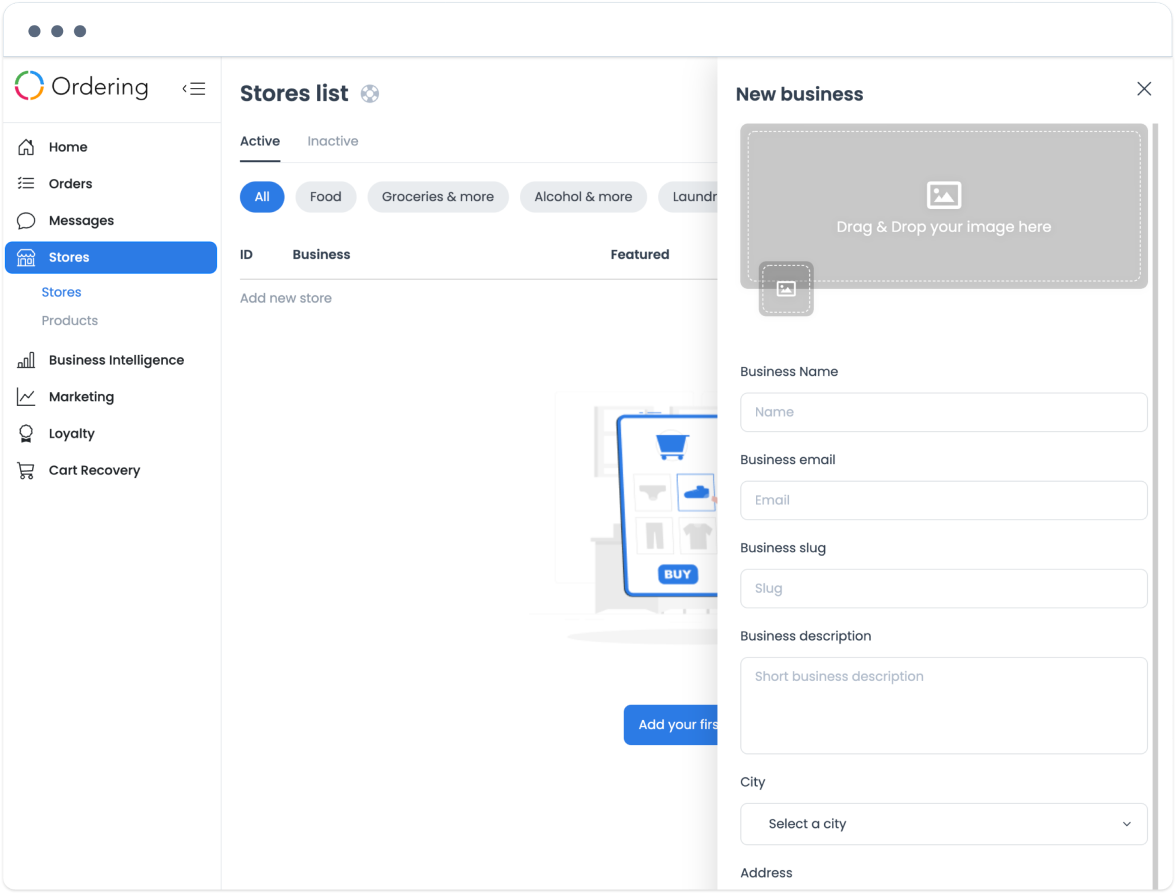Click the Add new store link
Viewport: 1176px width, 895px height.
pyautogui.click(x=286, y=298)
